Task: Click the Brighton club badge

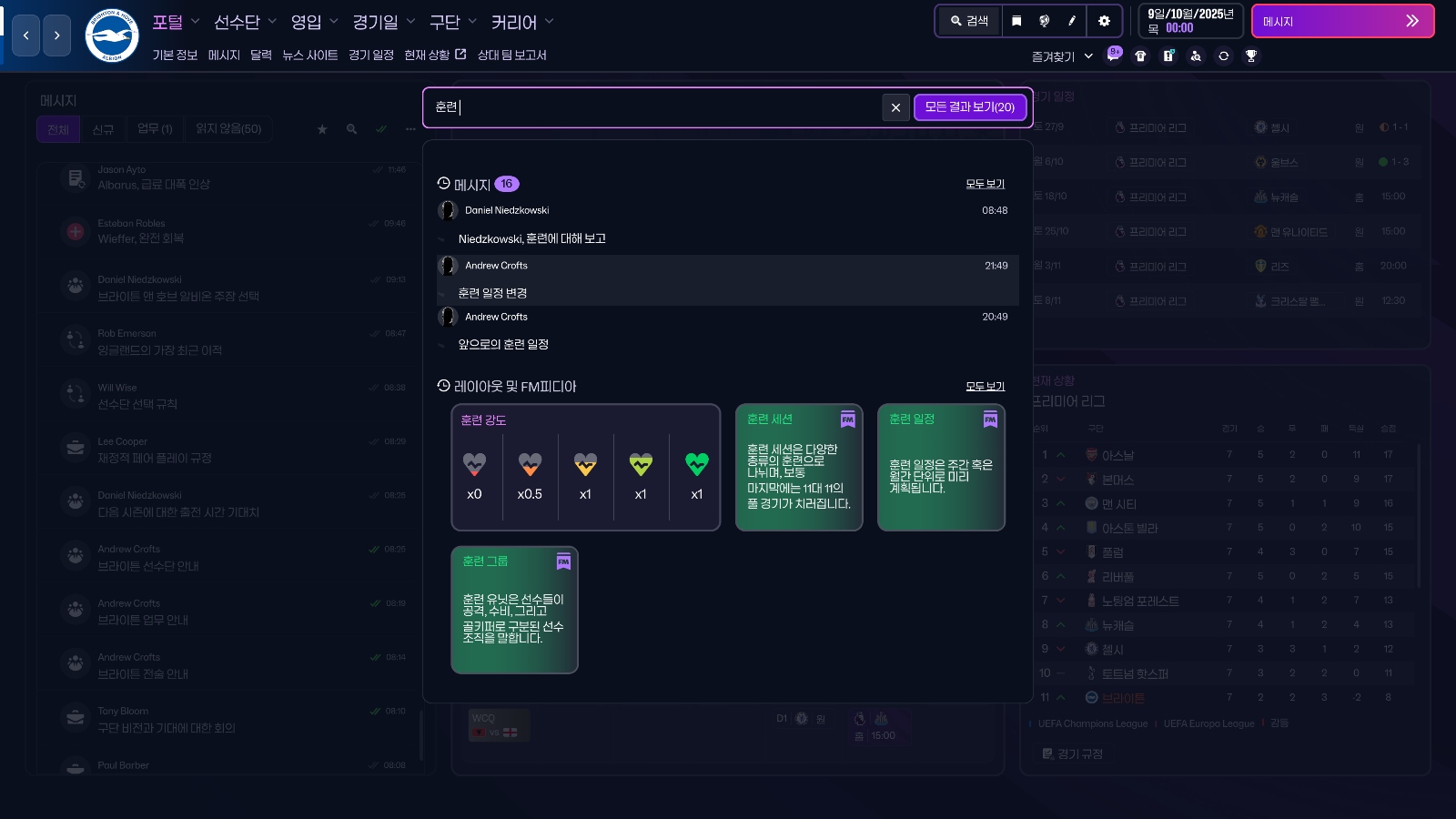Action: [111, 35]
